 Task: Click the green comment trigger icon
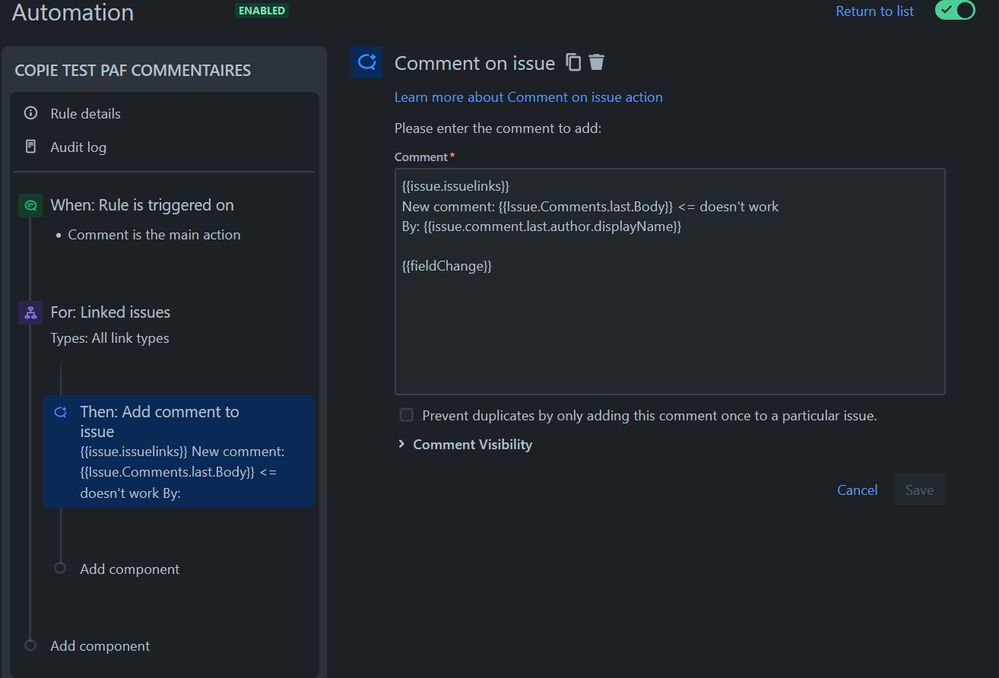[31, 205]
